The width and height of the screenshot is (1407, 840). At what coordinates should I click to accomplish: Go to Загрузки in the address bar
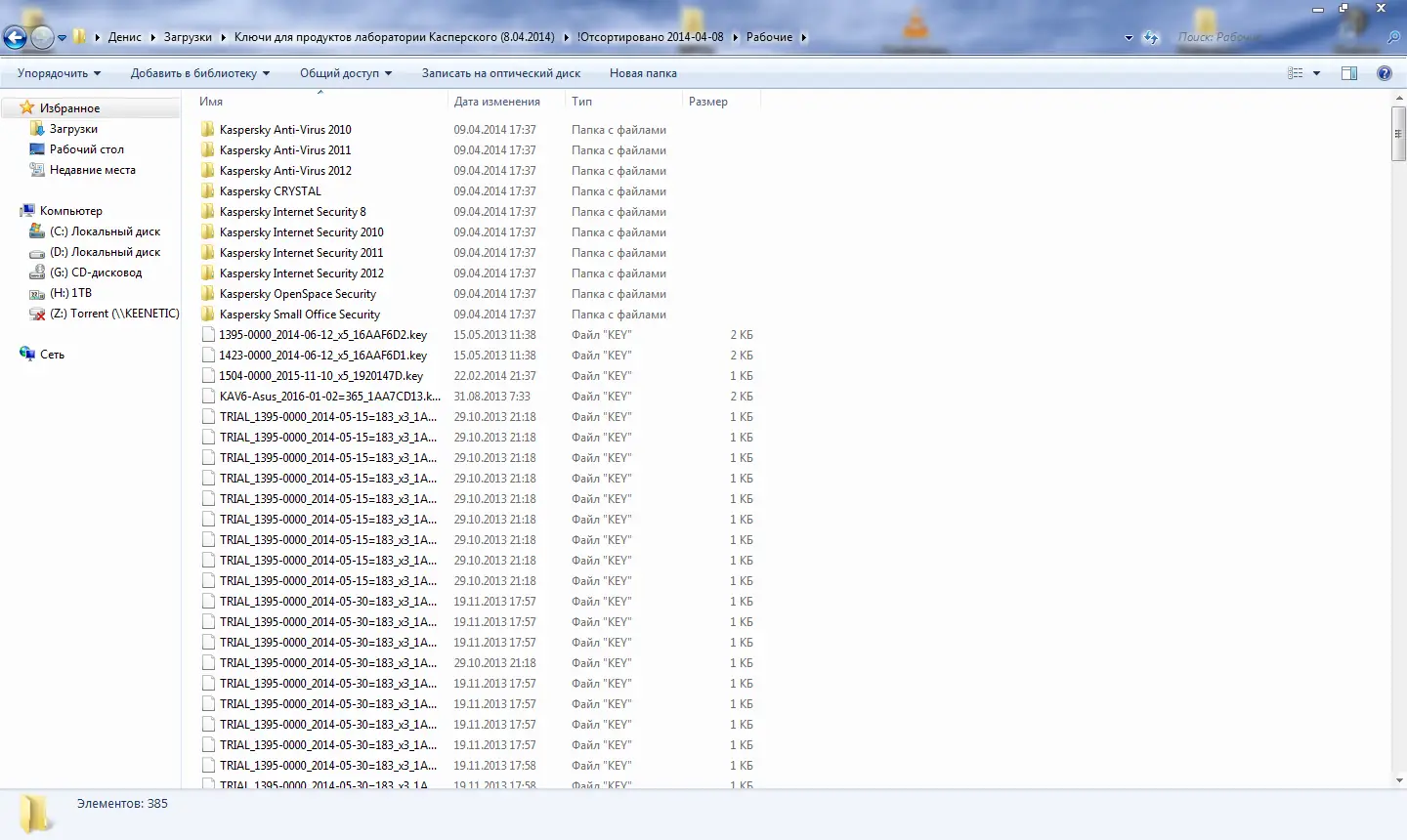click(x=188, y=37)
